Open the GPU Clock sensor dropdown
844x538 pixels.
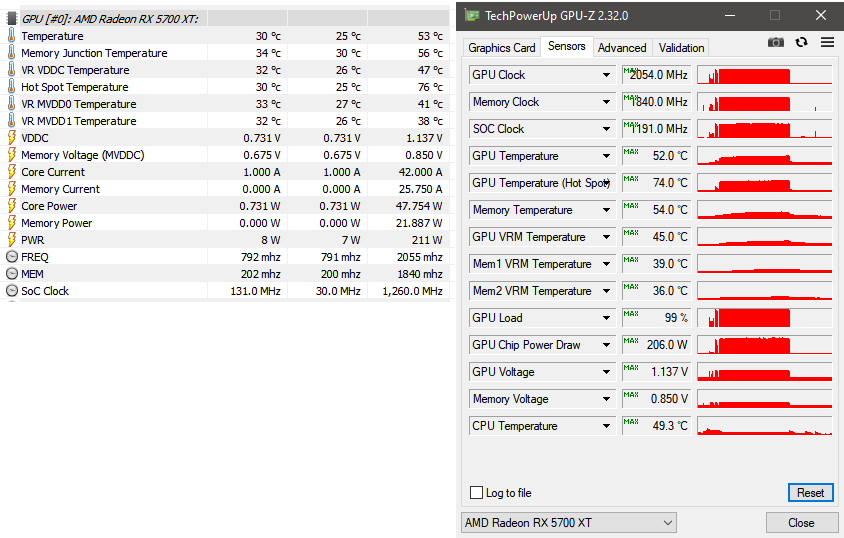[606, 75]
